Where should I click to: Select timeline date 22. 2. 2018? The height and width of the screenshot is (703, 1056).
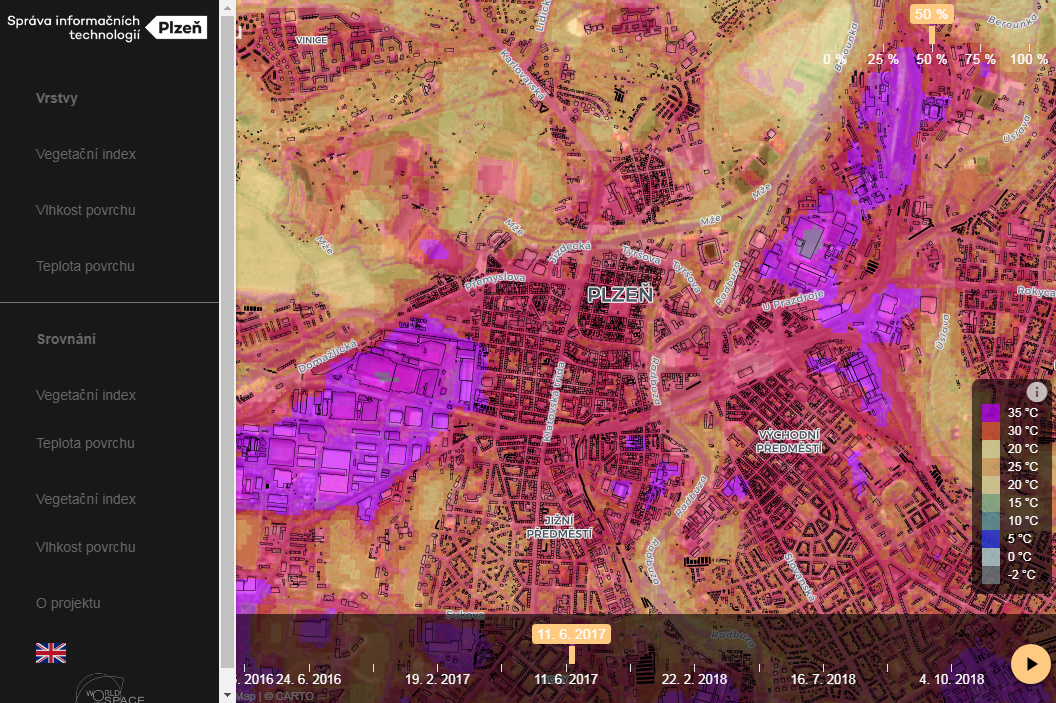pos(694,679)
